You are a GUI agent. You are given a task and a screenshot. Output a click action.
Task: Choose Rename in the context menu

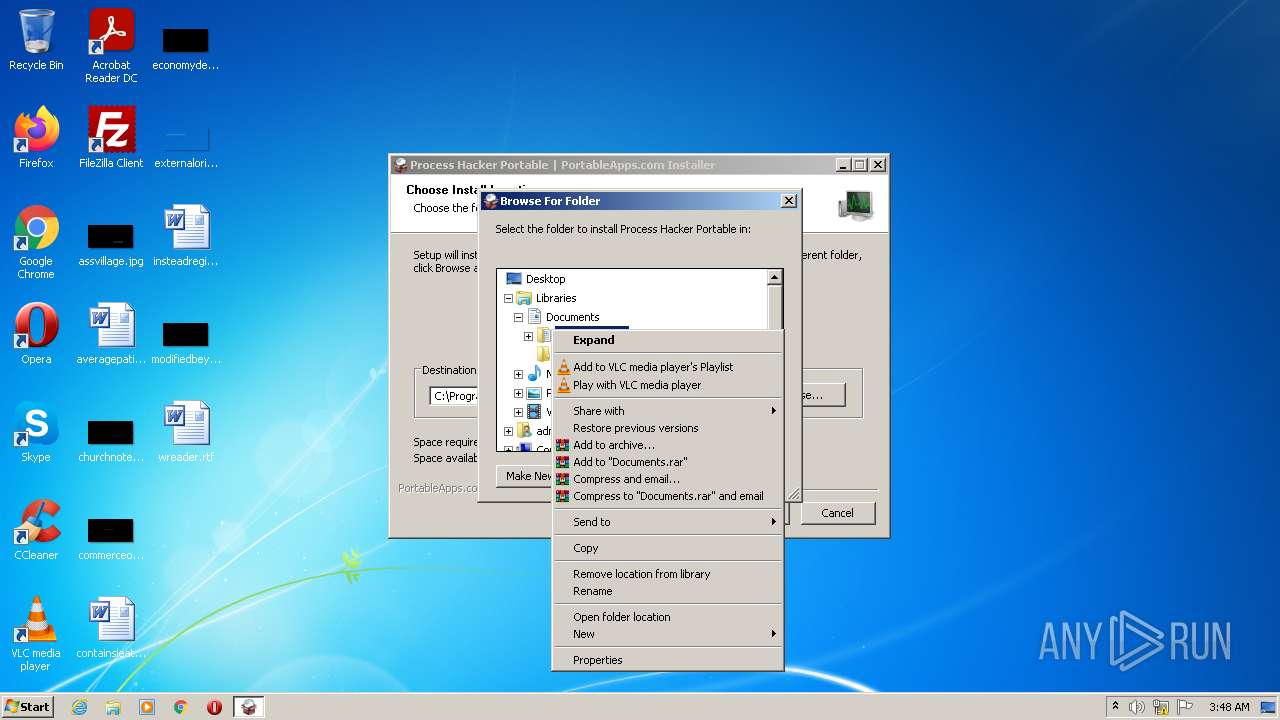(667, 591)
